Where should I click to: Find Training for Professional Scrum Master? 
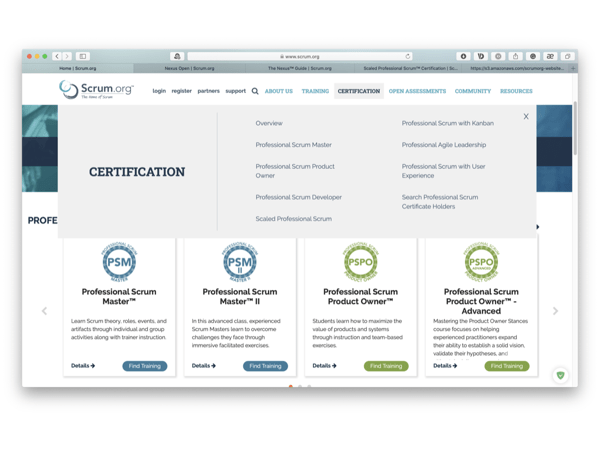click(x=145, y=366)
